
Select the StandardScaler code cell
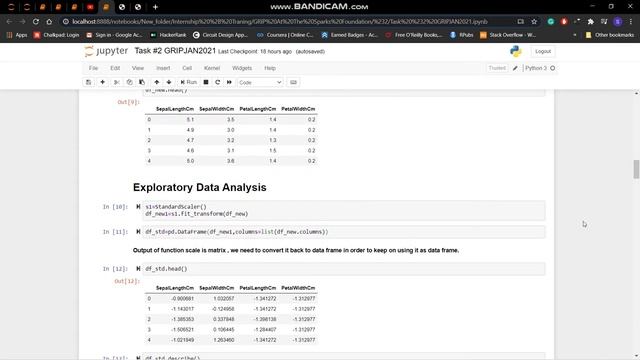point(344,210)
